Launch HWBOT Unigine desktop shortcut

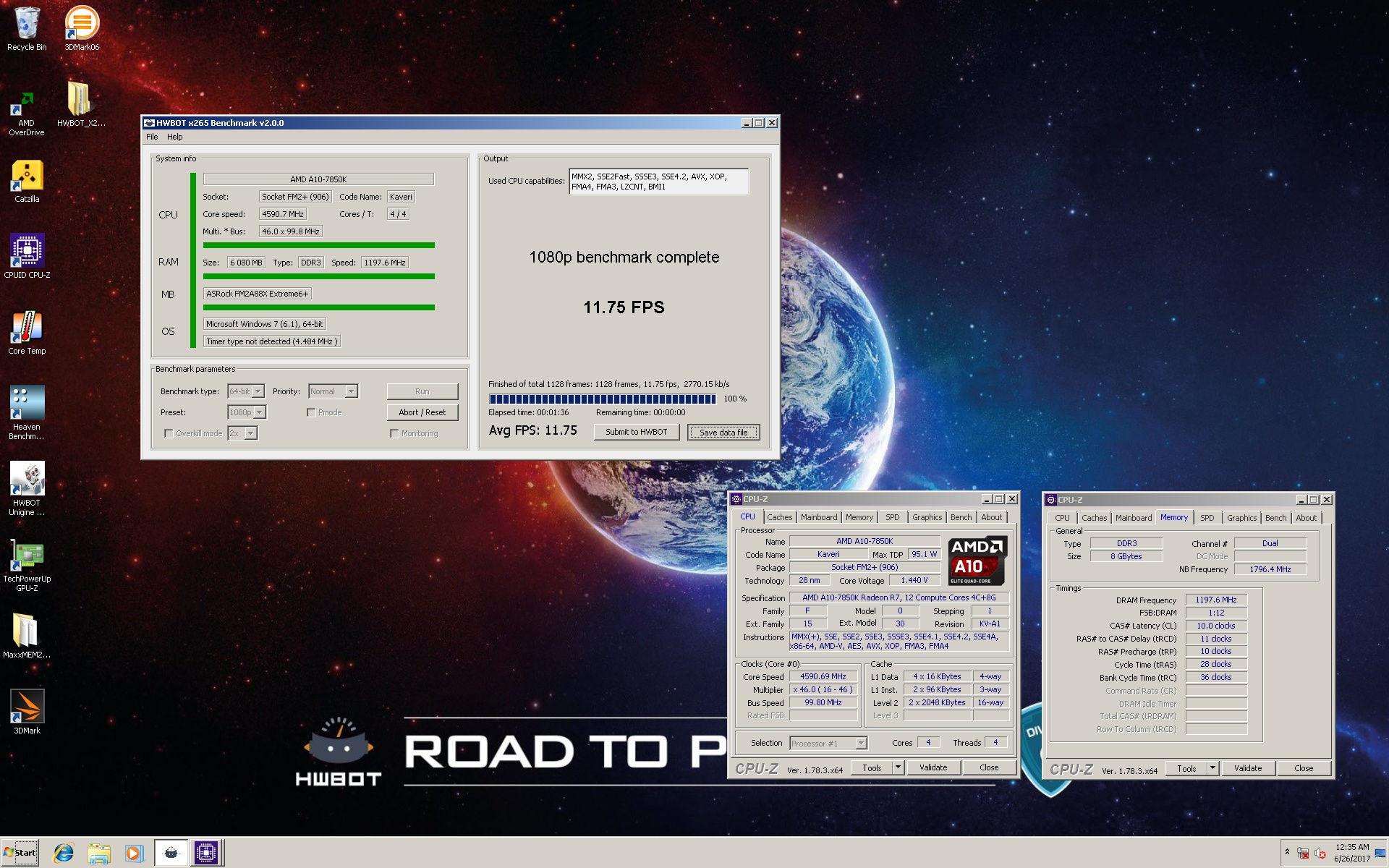pyautogui.click(x=27, y=488)
